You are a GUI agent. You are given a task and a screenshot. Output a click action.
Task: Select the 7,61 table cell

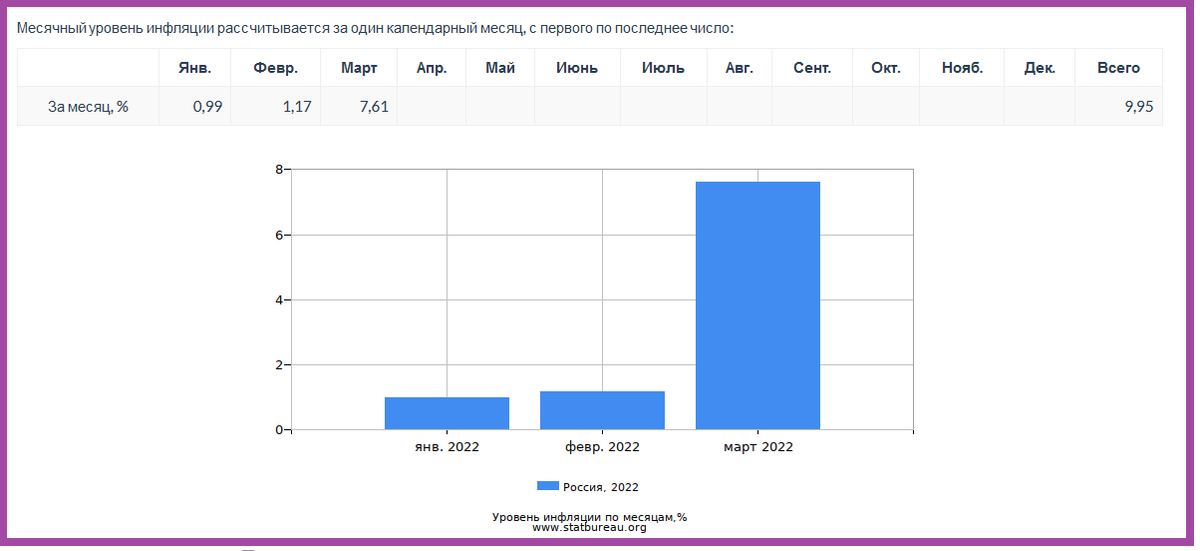[359, 106]
